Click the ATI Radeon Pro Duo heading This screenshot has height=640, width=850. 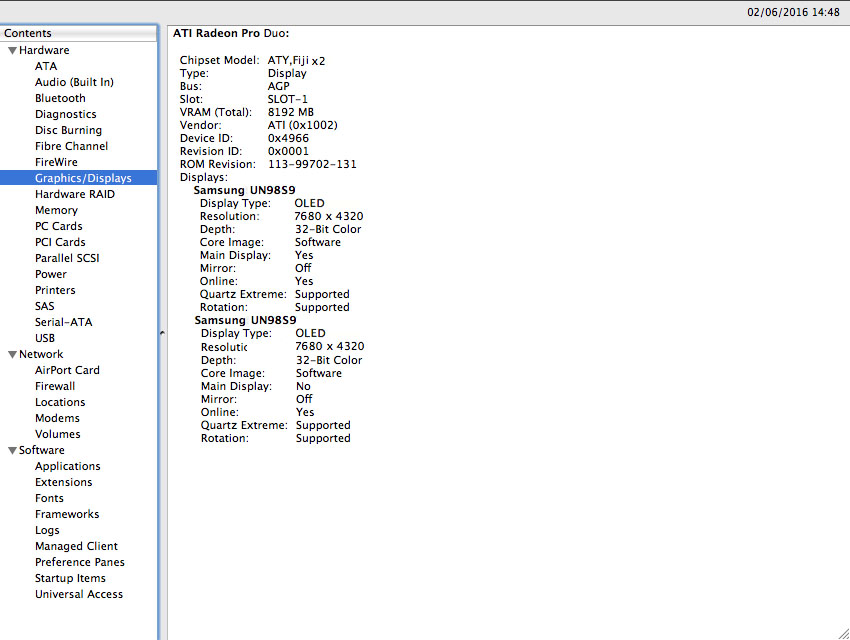click(231, 33)
